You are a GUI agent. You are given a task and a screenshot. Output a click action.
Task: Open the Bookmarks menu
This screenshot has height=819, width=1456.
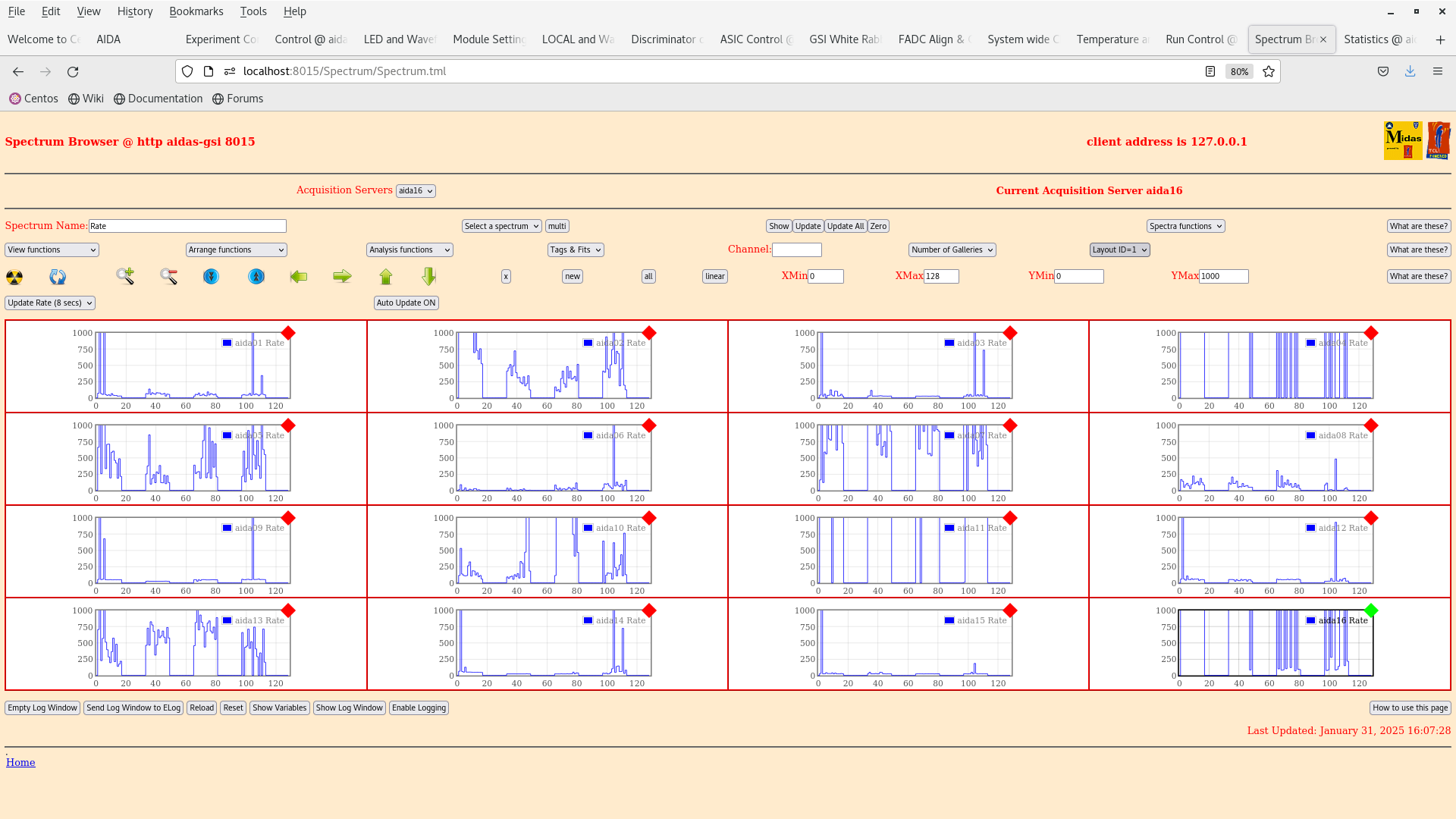coord(196,11)
